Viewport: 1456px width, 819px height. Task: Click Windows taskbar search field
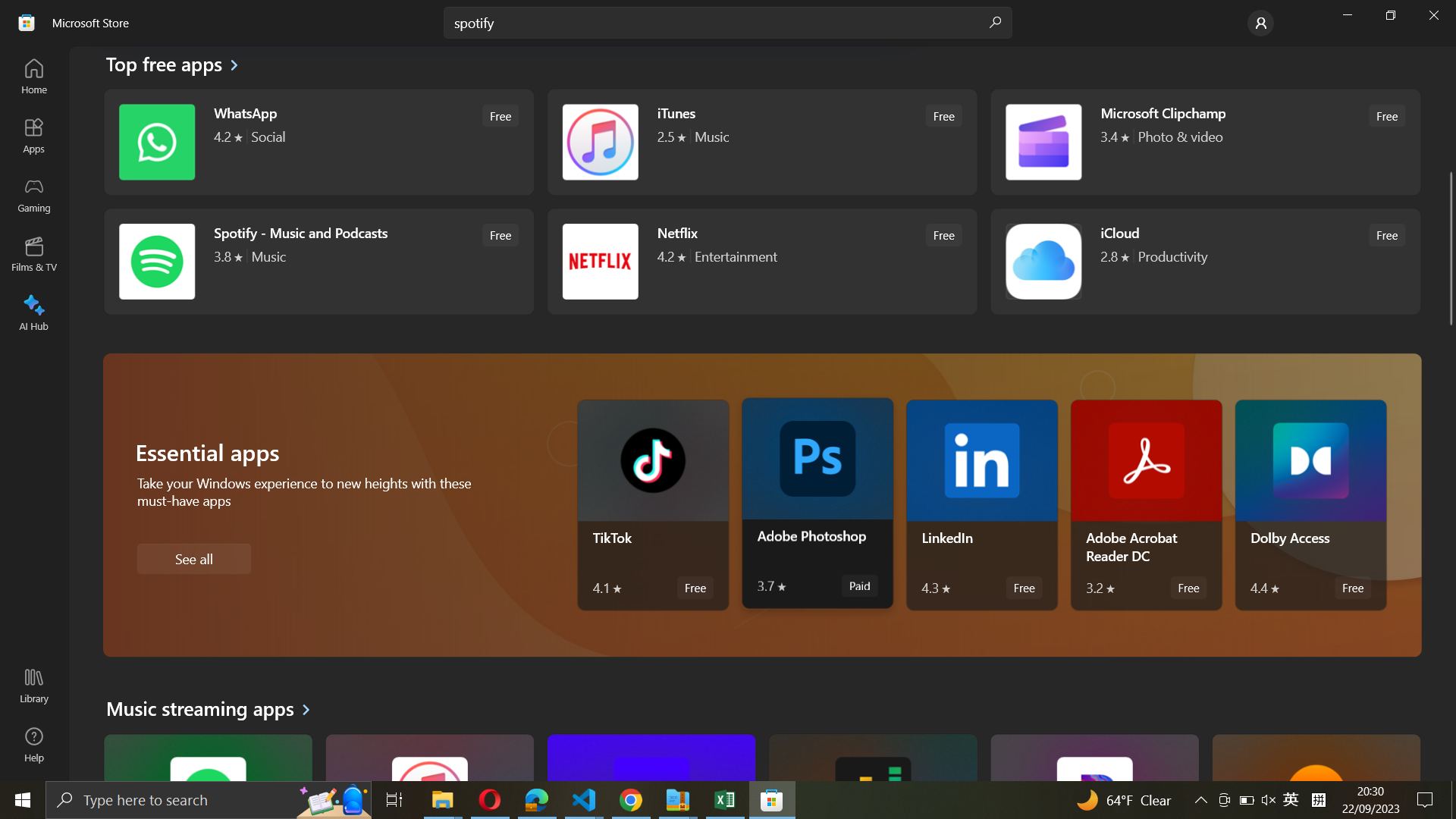click(209, 800)
